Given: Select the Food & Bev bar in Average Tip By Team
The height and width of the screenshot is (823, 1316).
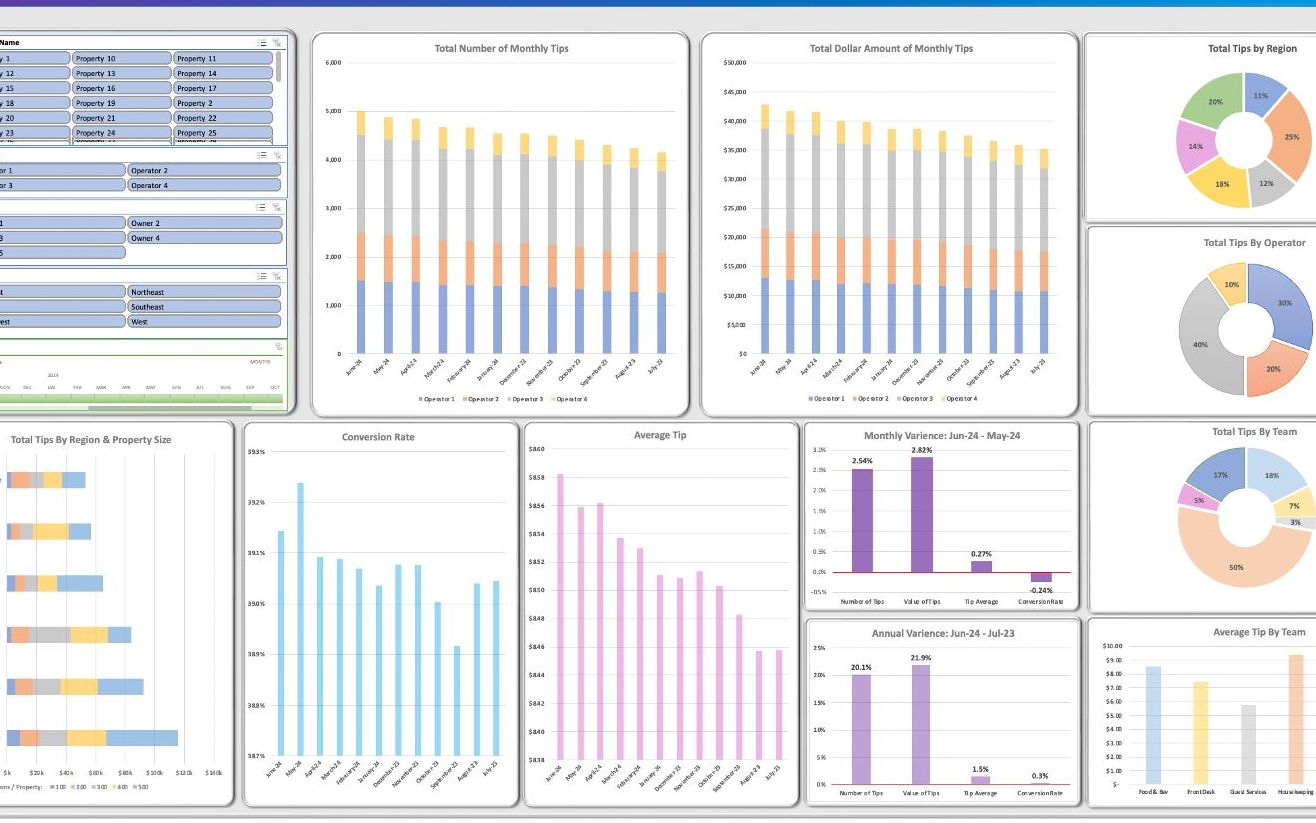Looking at the screenshot, I should click(x=1153, y=725).
